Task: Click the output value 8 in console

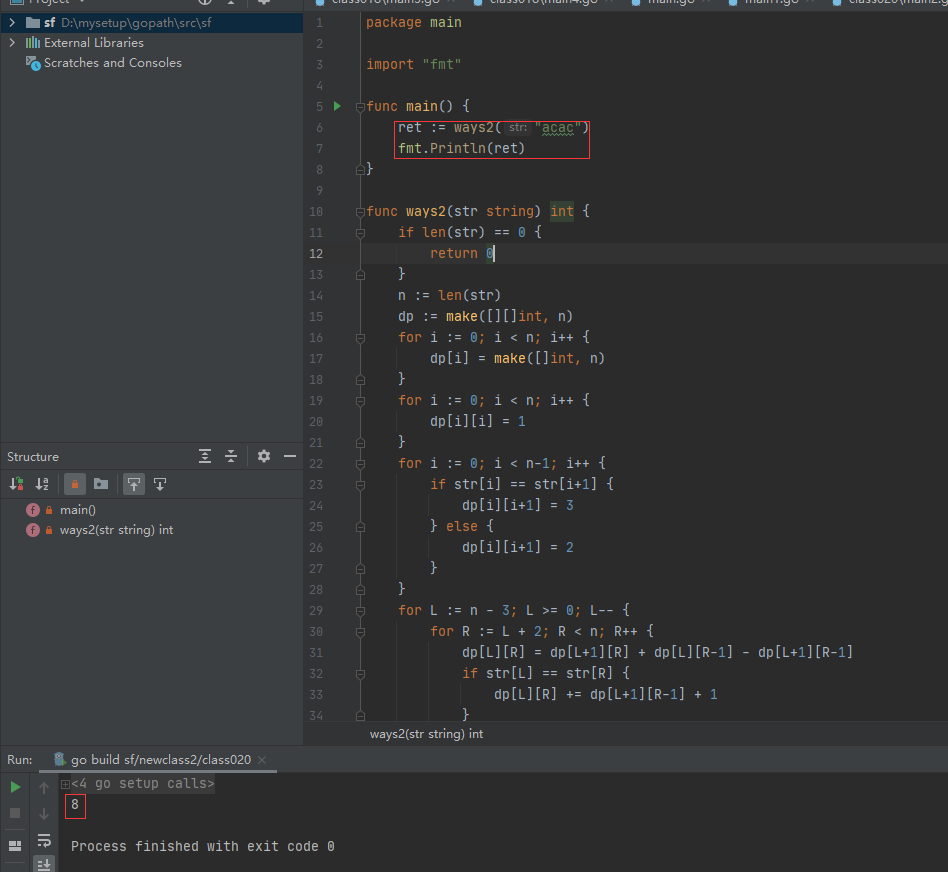Action: point(75,804)
